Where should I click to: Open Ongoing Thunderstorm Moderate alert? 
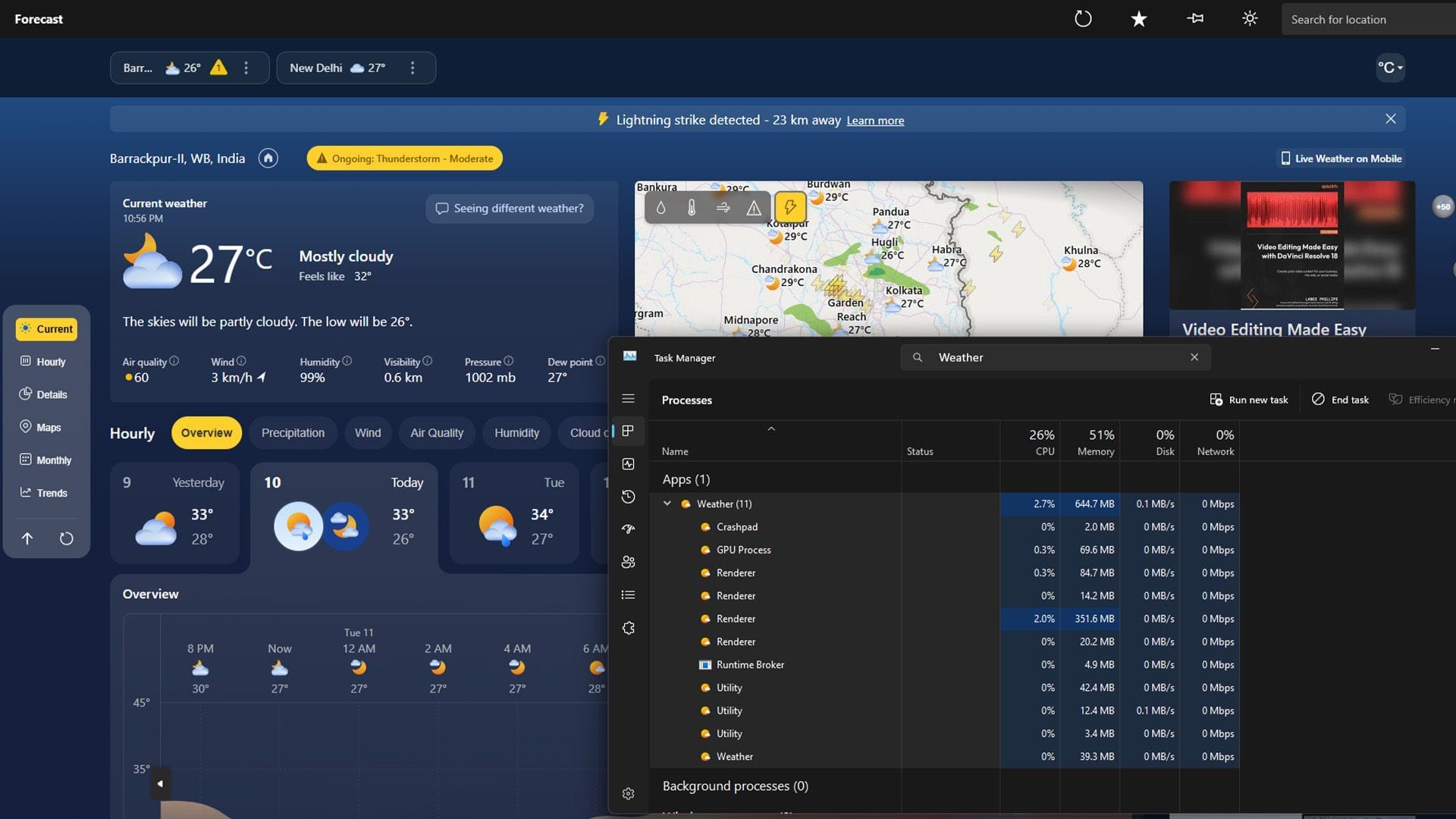pyautogui.click(x=404, y=158)
